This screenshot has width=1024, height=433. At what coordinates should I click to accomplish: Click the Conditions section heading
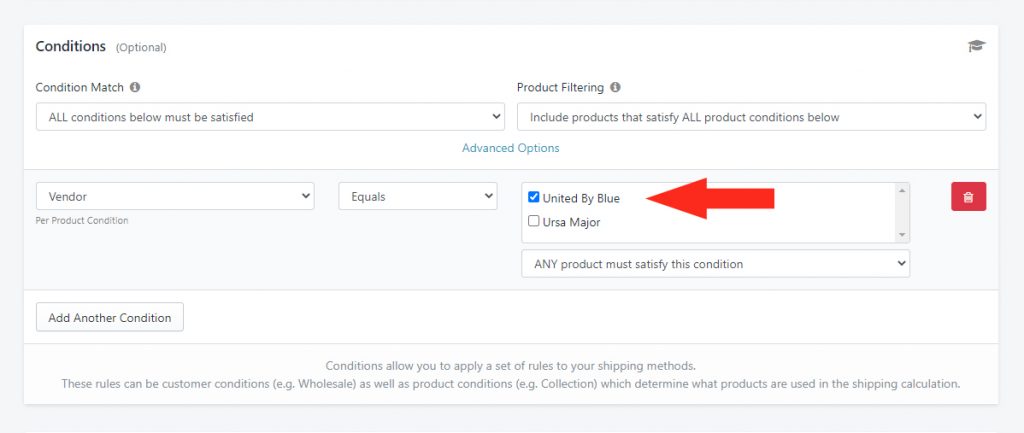(x=71, y=46)
